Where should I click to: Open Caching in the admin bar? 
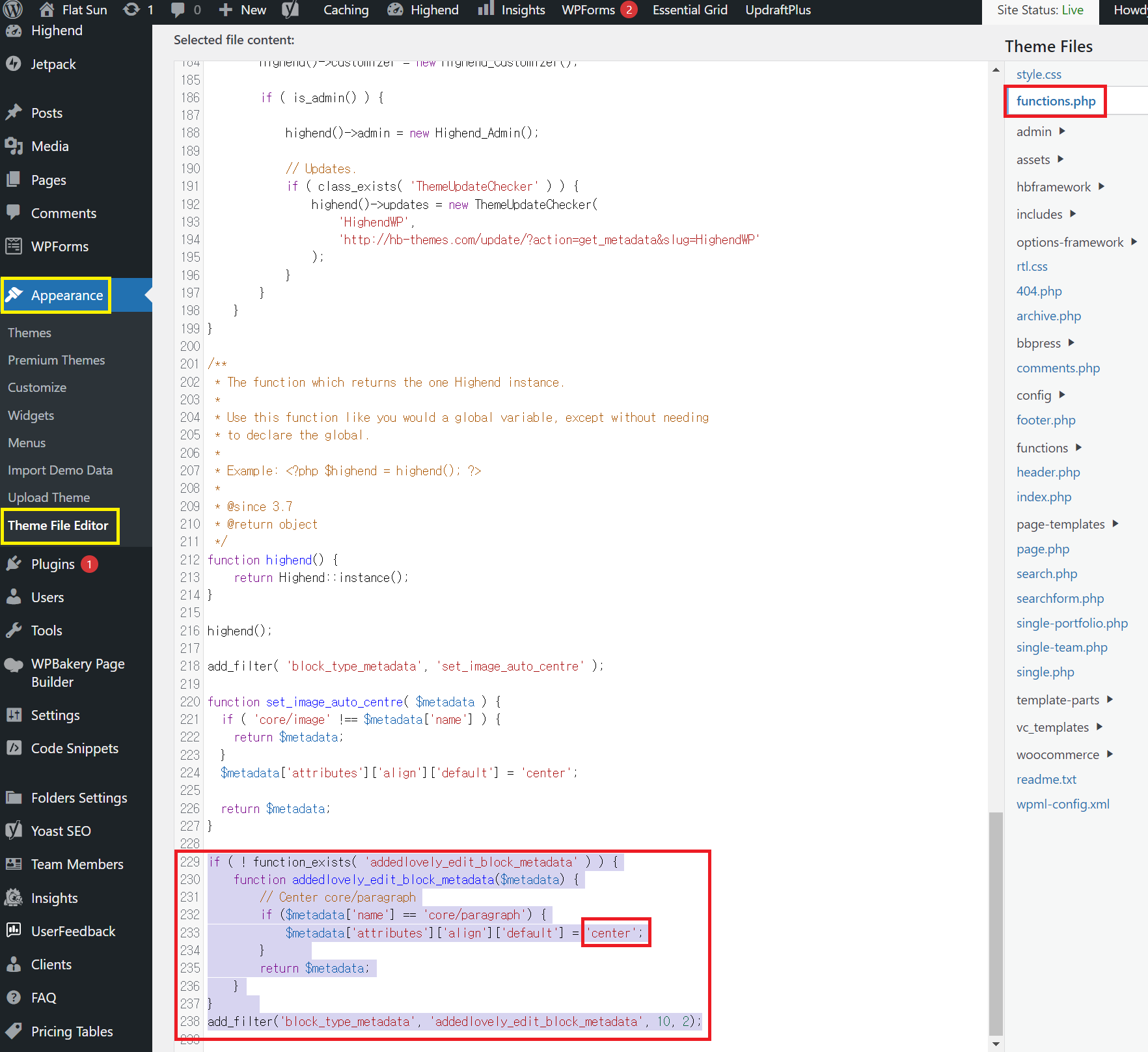pos(346,10)
